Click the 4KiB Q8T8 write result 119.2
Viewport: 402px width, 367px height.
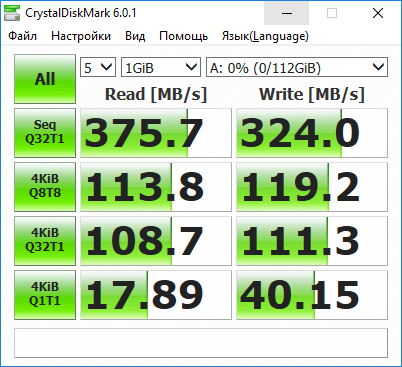(x=312, y=187)
